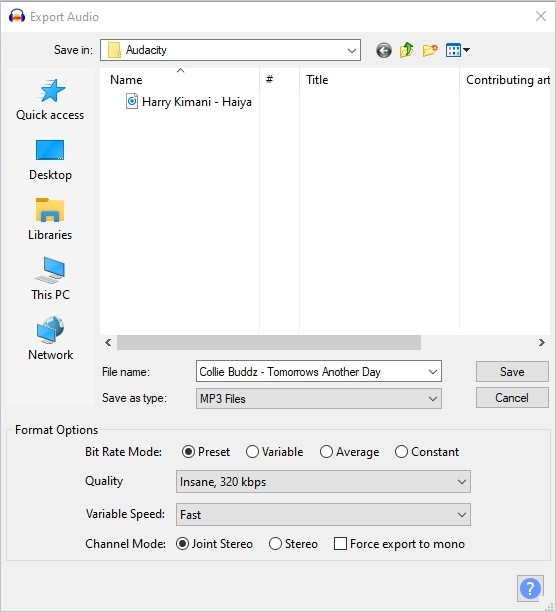Create a new folder
The image size is (556, 612).
pyautogui.click(x=430, y=50)
